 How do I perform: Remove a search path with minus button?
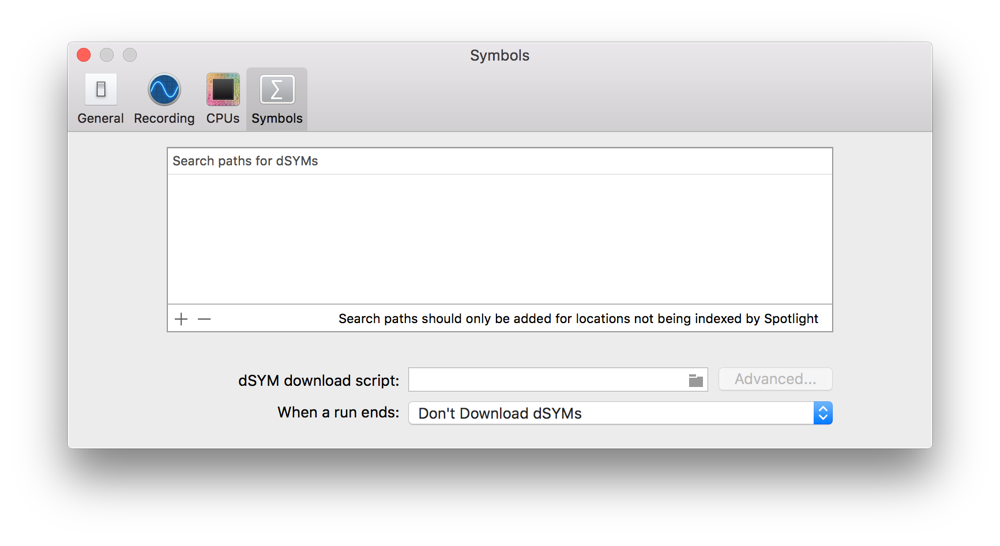click(x=204, y=319)
